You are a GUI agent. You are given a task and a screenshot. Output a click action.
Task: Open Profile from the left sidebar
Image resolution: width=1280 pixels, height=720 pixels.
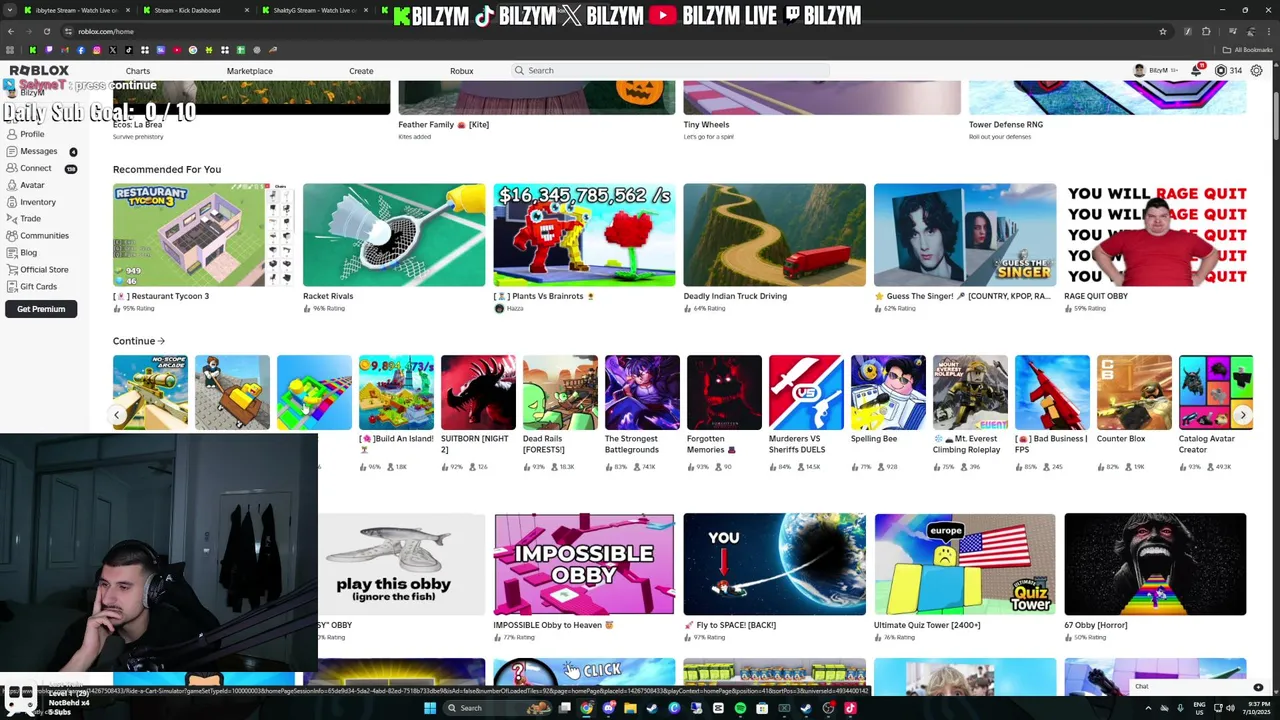[x=32, y=134]
